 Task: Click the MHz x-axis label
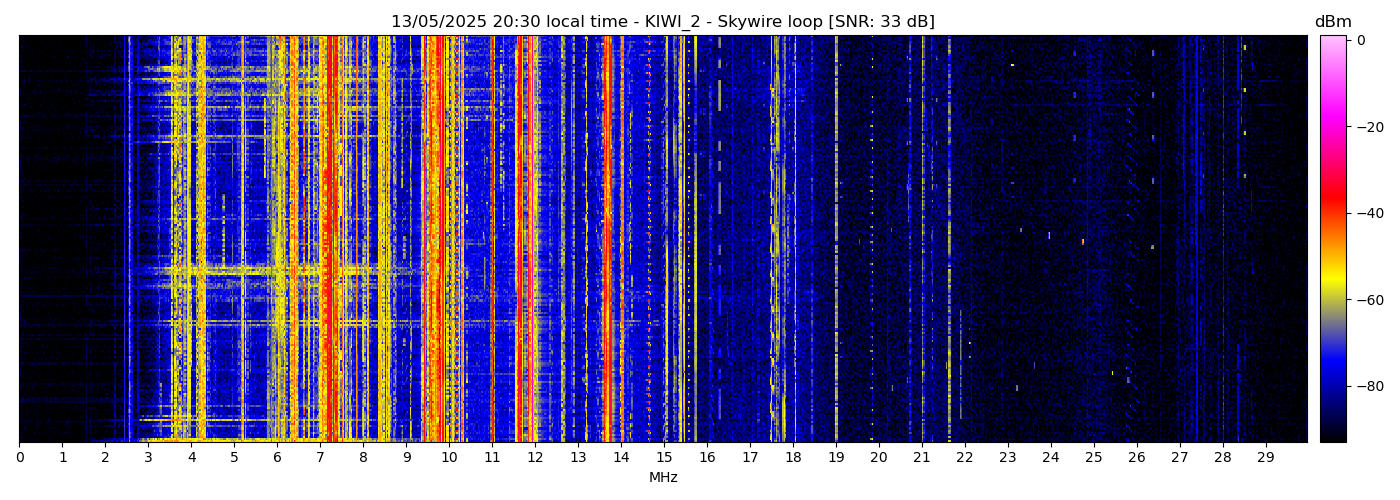[663, 478]
